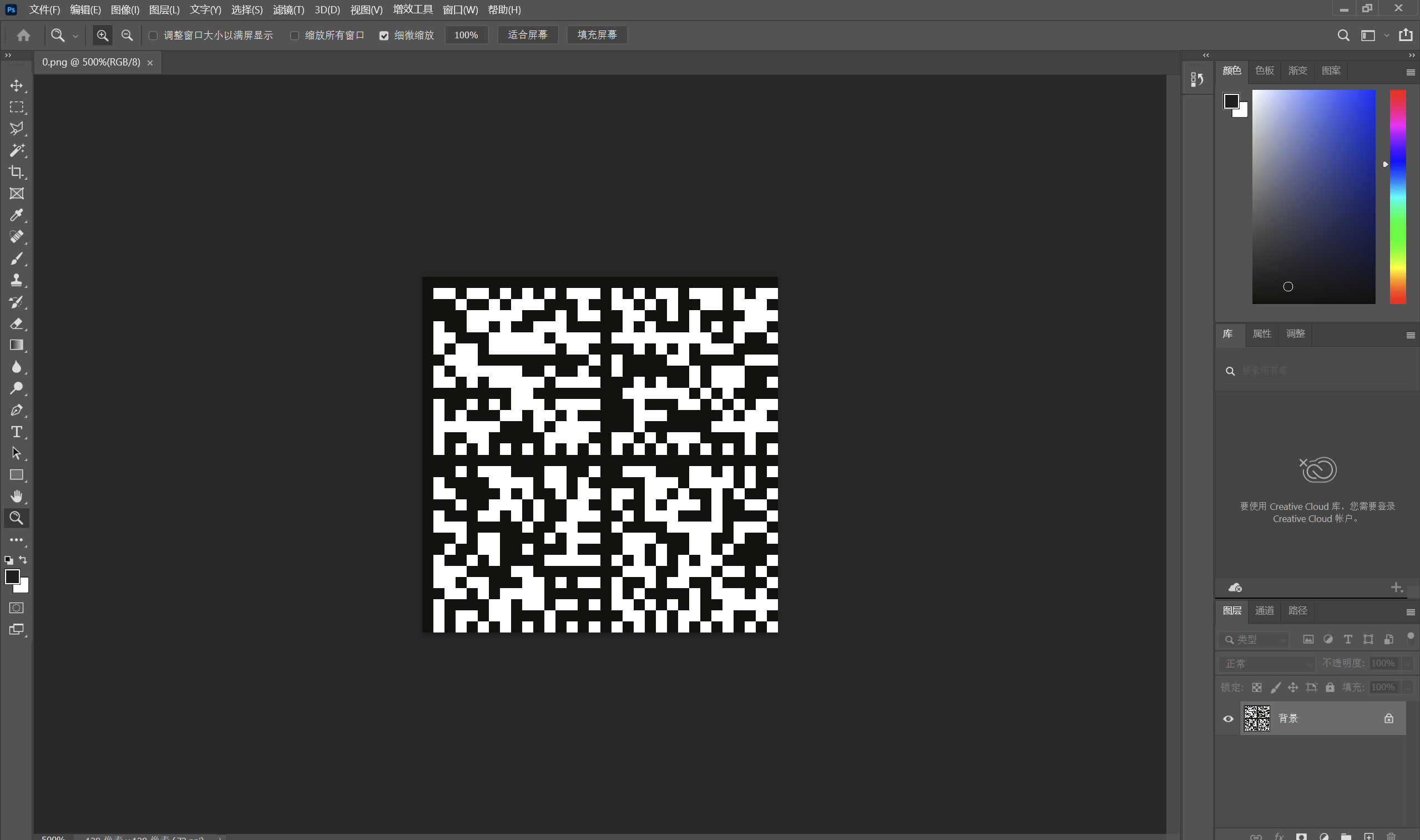Select the Blur tool
Viewport: 1420px width, 840px height.
(x=17, y=367)
